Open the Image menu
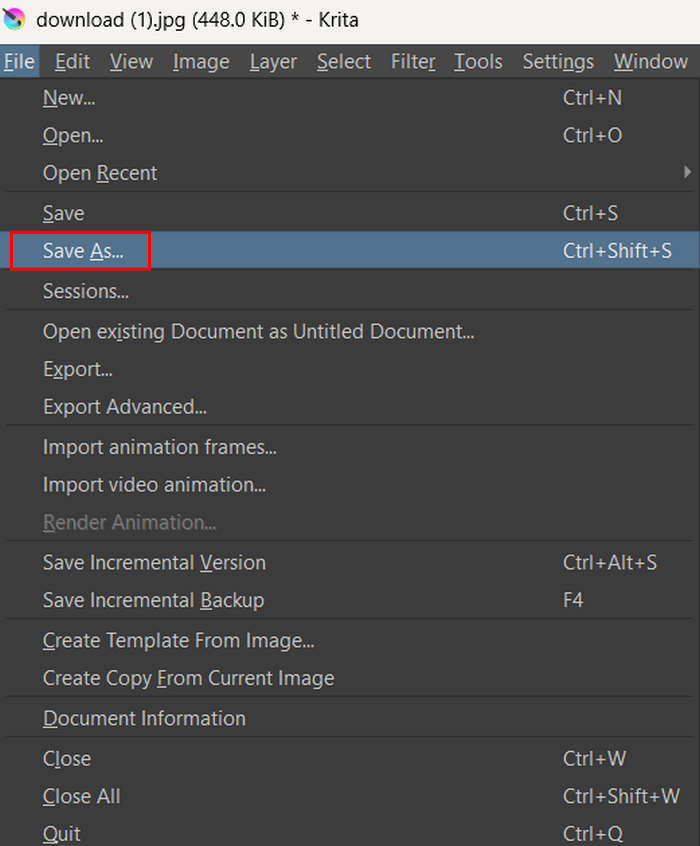The height and width of the screenshot is (846, 700). point(201,62)
